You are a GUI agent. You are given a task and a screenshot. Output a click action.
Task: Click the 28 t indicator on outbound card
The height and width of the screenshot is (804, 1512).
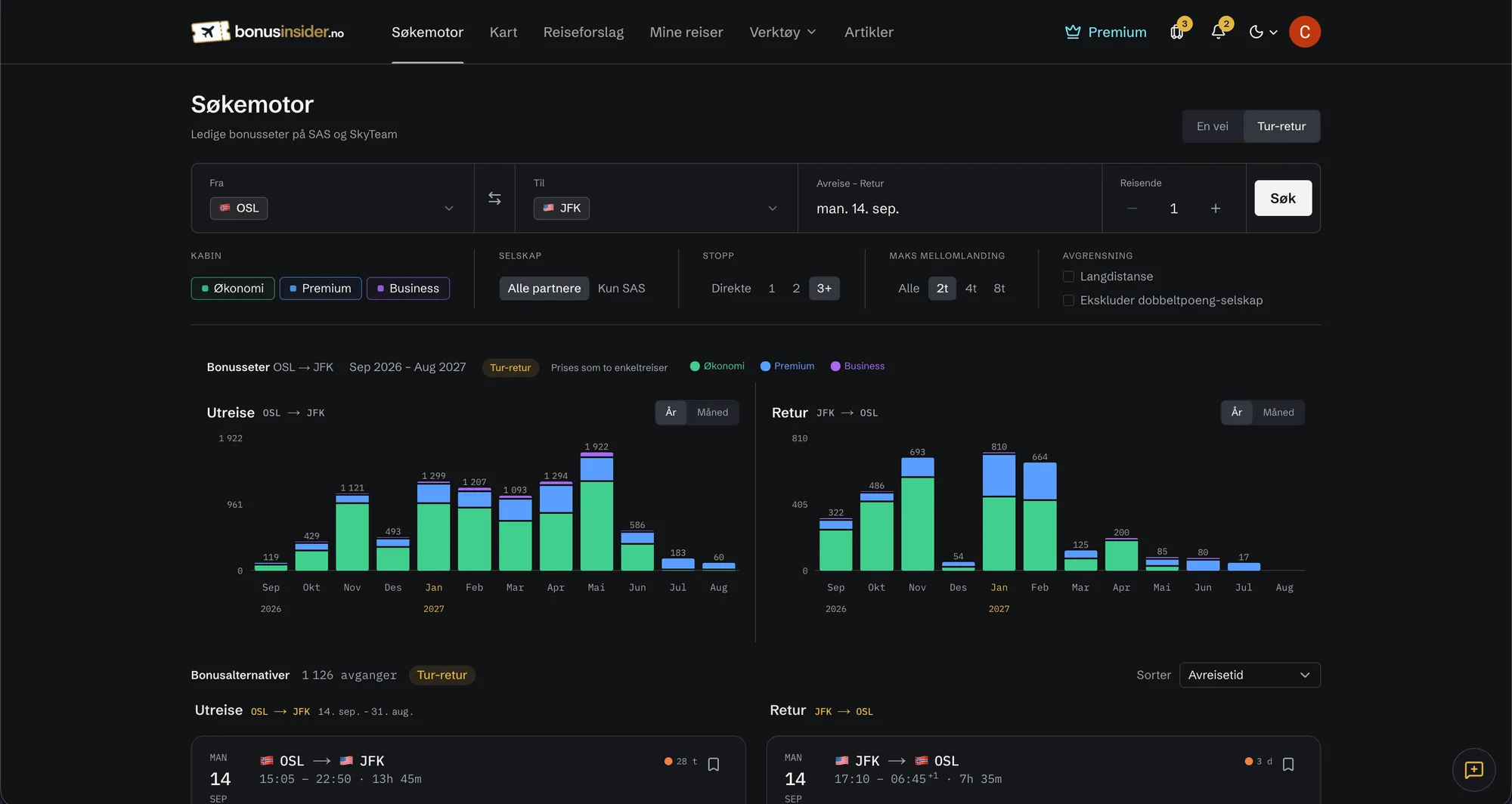coord(681,761)
